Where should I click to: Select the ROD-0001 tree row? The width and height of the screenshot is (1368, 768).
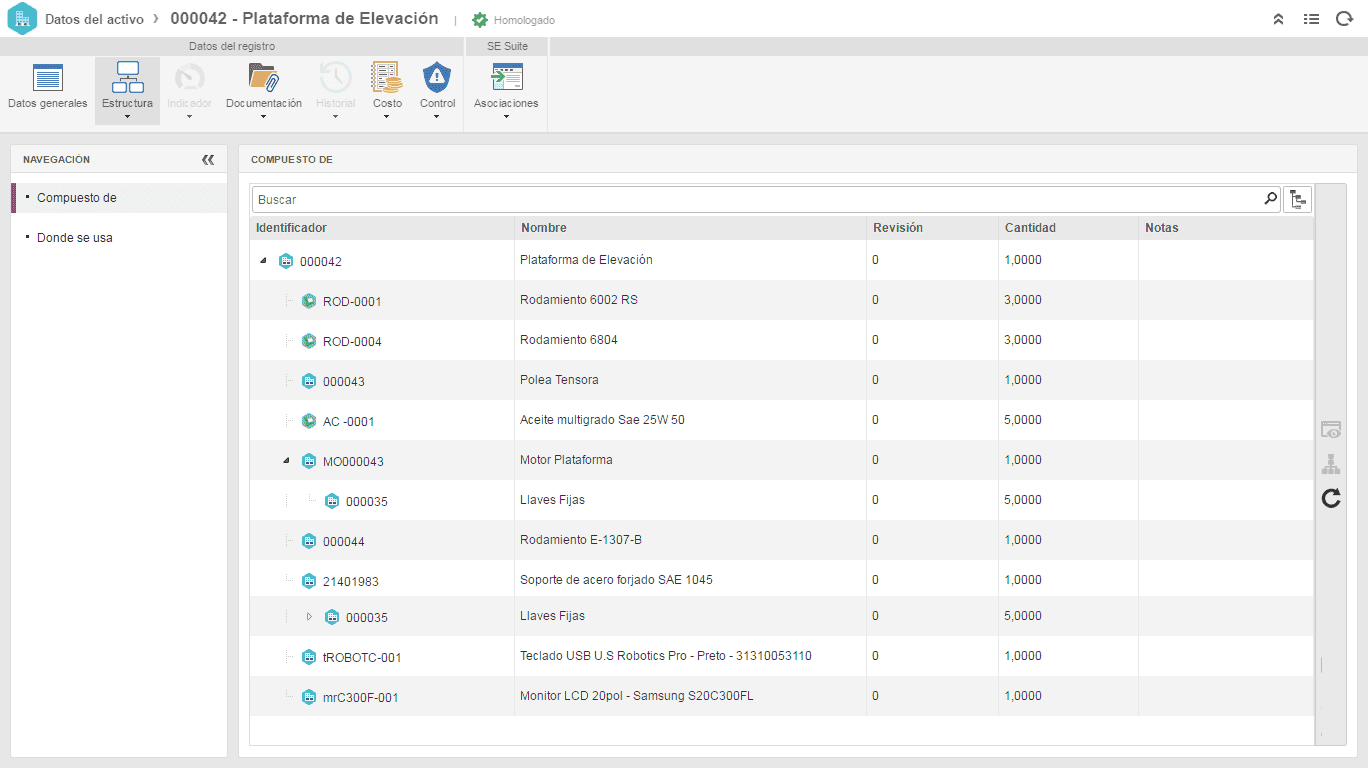click(x=781, y=300)
